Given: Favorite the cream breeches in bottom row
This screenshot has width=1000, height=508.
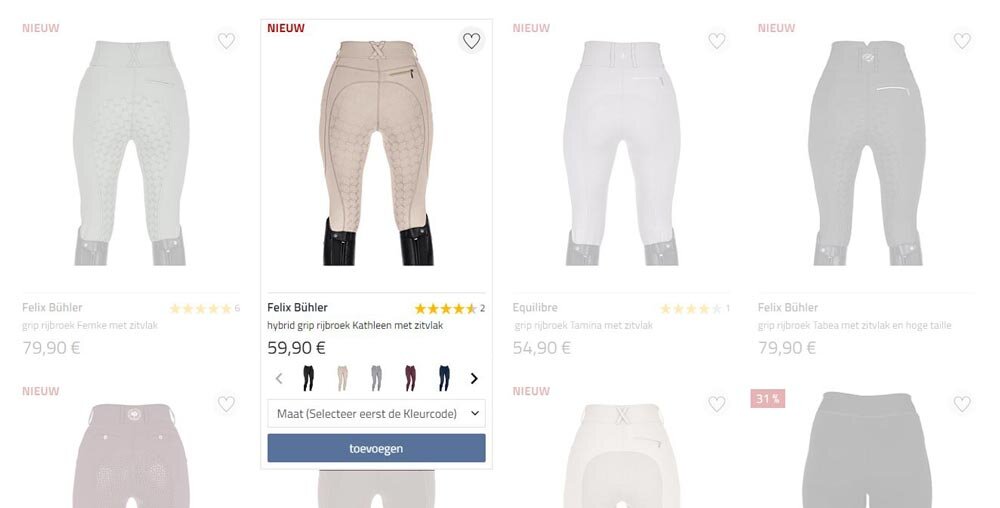Looking at the screenshot, I should tap(717, 404).
